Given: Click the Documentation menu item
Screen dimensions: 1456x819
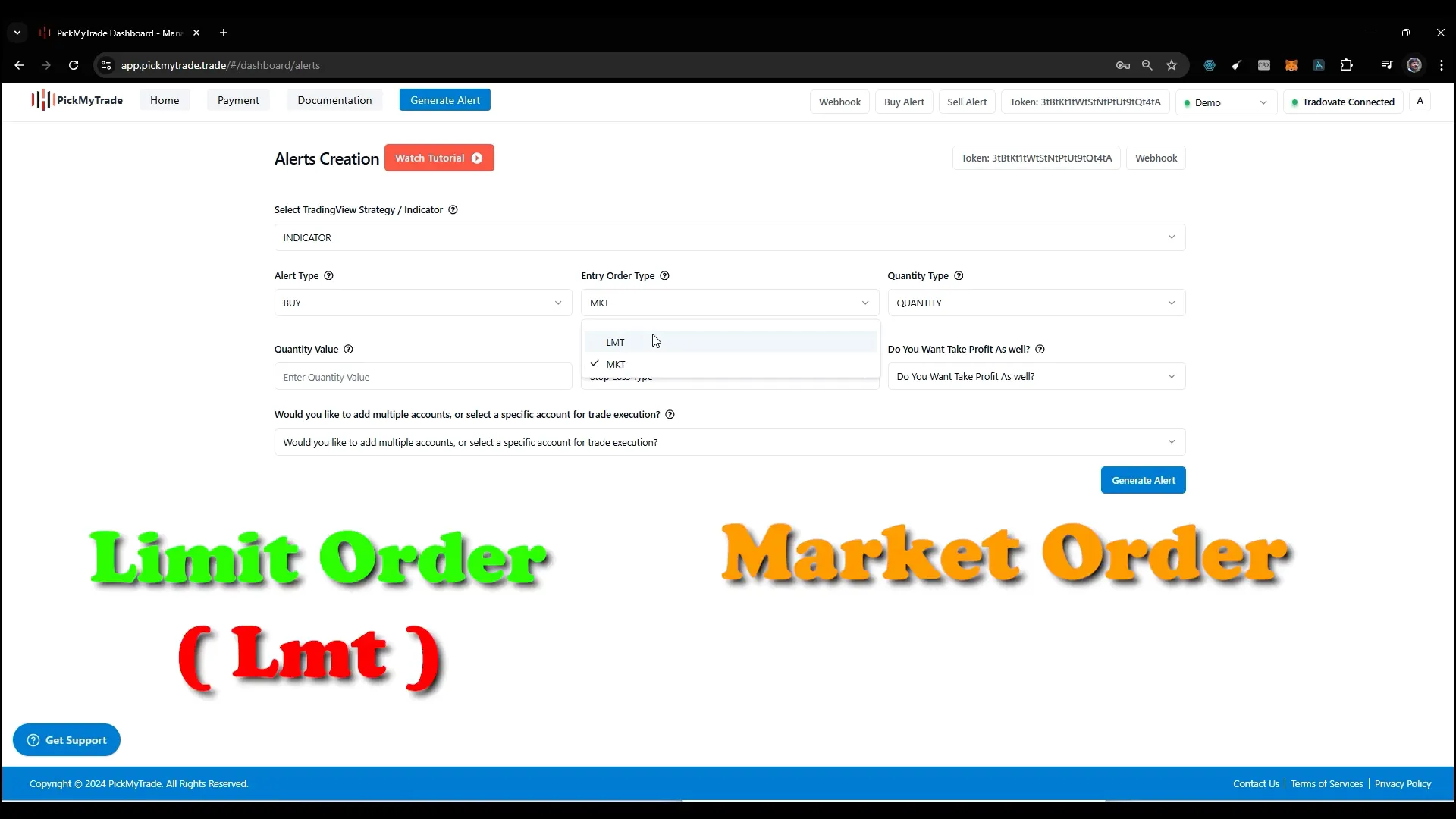Looking at the screenshot, I should point(334,100).
